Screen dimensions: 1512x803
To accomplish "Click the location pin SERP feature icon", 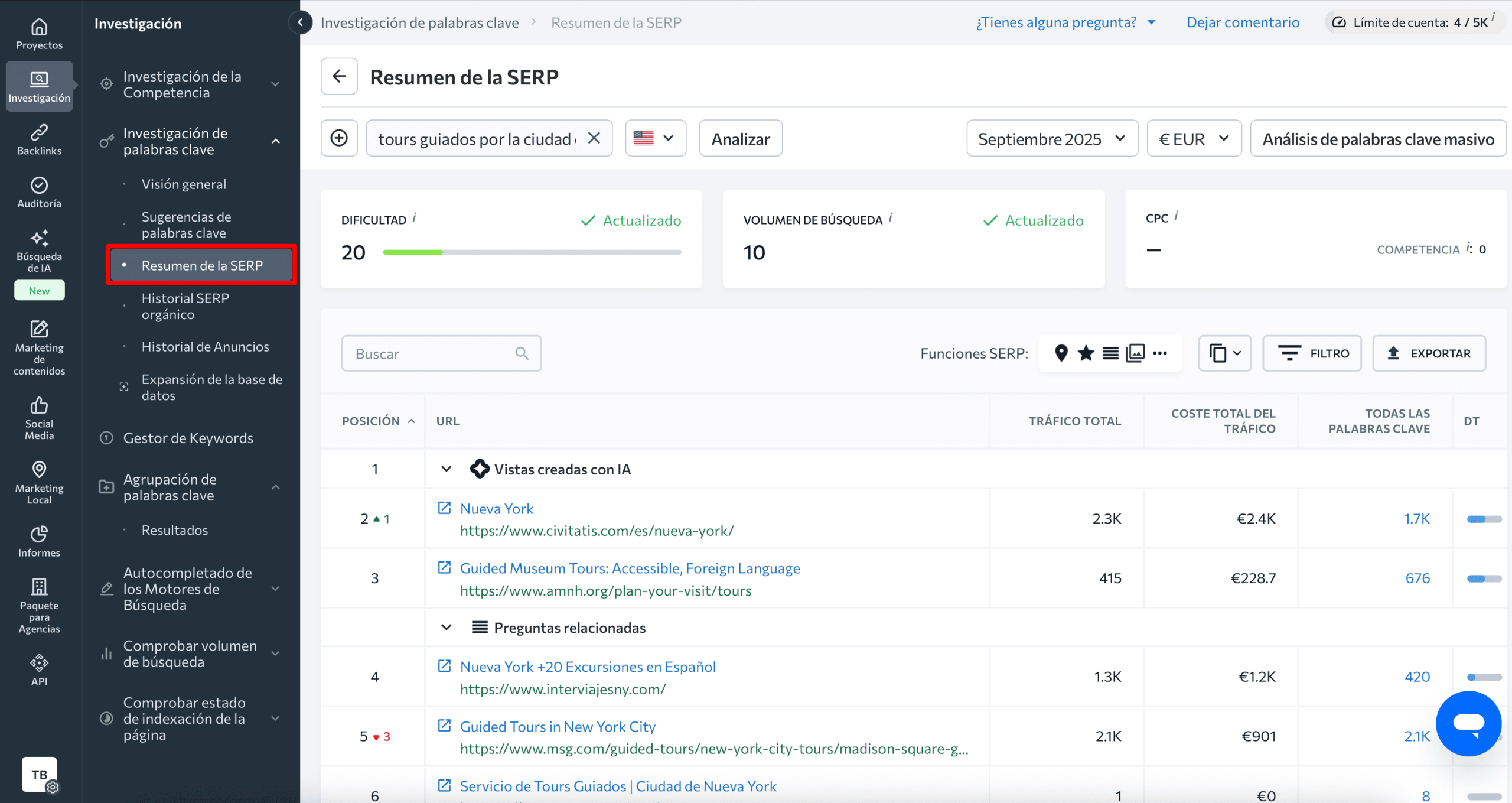I will 1061,353.
